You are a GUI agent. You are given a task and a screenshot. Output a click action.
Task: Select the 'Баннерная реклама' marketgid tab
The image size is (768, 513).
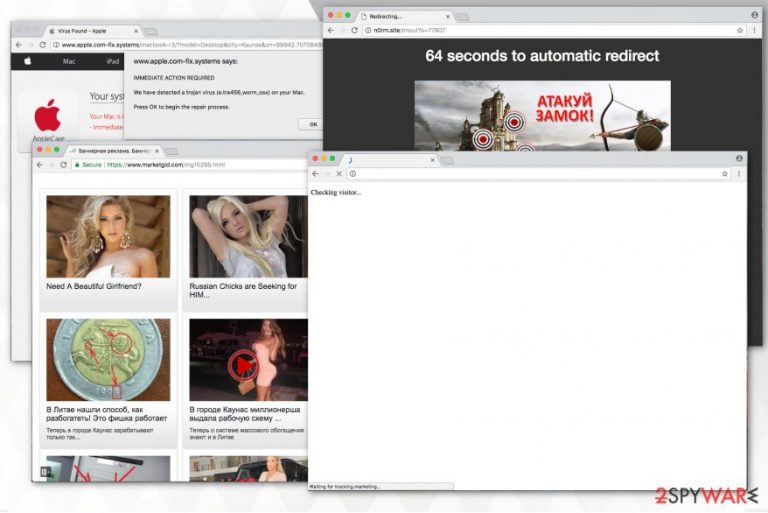[x=113, y=151]
